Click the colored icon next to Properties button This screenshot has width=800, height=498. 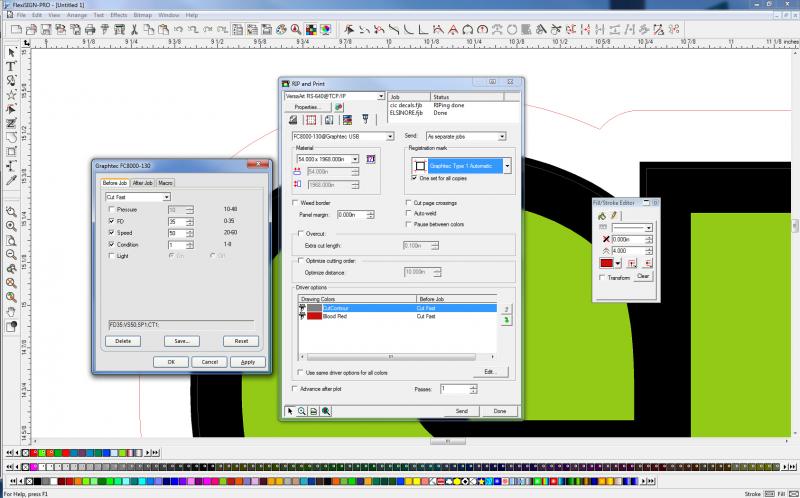pyautogui.click(x=339, y=107)
